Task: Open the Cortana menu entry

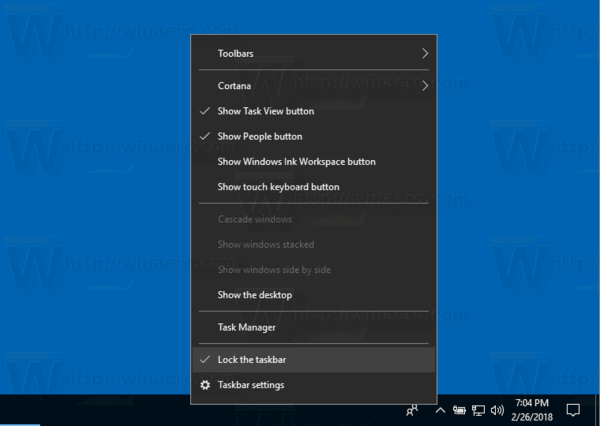Action: pos(314,86)
